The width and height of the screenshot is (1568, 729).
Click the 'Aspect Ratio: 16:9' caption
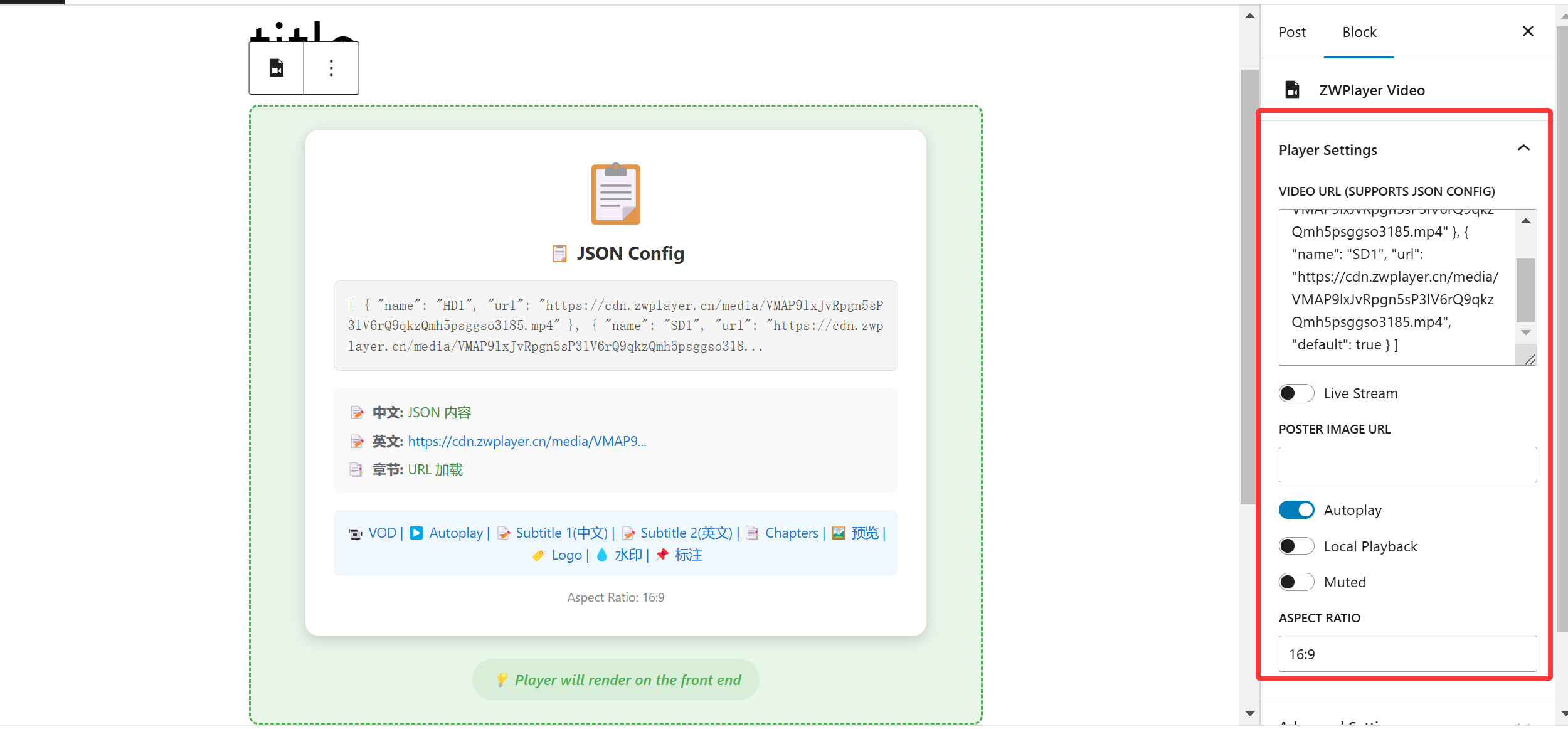tap(615, 598)
